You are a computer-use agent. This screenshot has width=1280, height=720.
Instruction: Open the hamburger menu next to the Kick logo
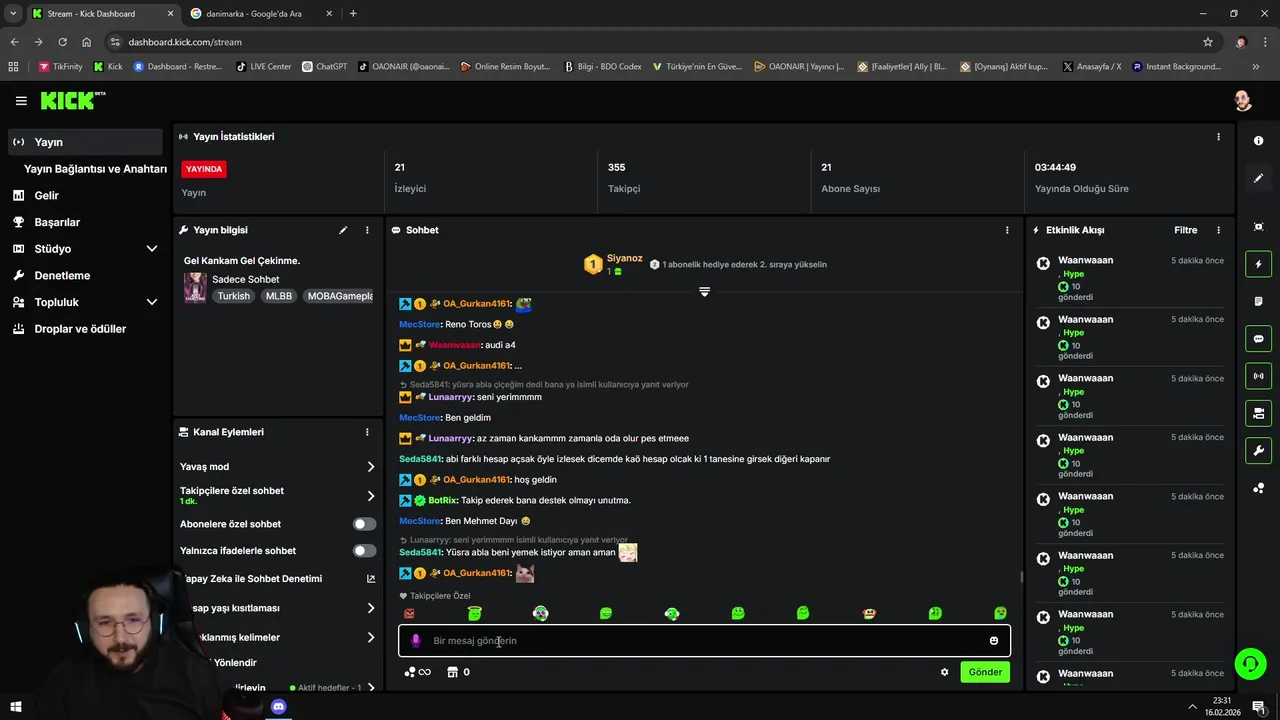(21, 101)
